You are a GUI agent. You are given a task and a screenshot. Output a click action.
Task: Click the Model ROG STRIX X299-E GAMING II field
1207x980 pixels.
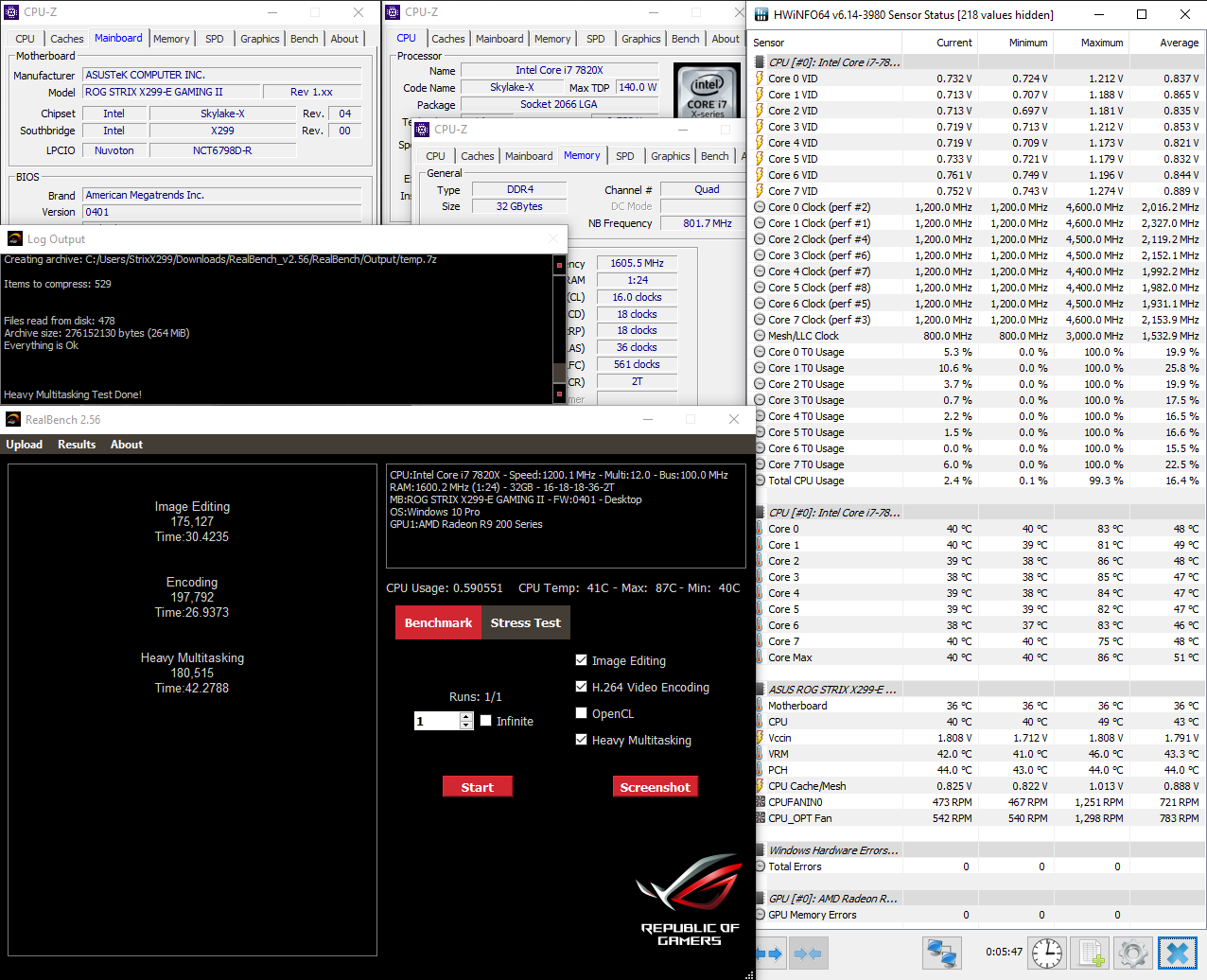(x=171, y=92)
